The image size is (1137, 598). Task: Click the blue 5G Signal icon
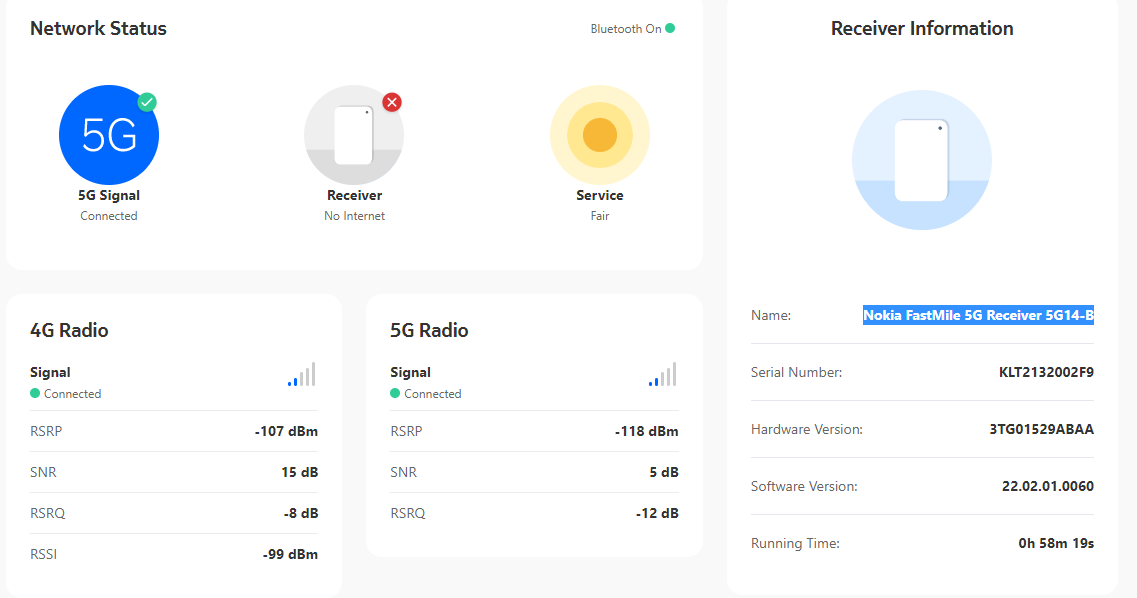tap(108, 135)
